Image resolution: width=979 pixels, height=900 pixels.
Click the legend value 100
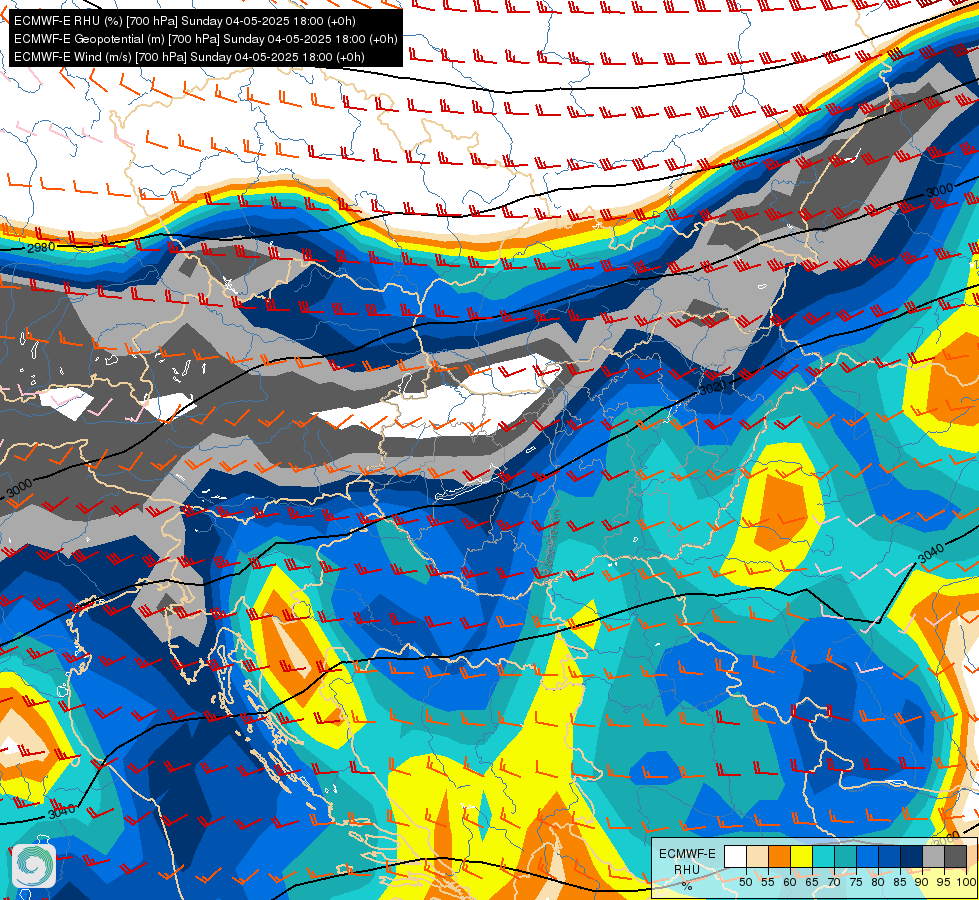click(967, 882)
